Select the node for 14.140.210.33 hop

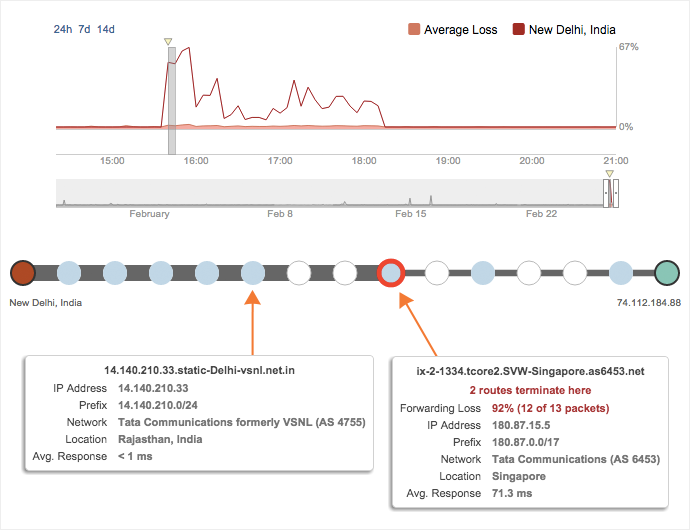point(253,271)
